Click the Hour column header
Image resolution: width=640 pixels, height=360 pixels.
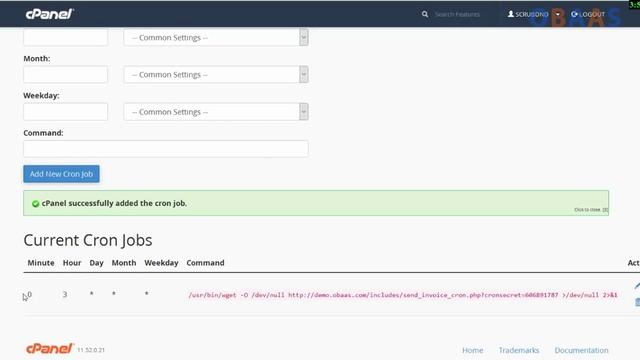point(72,263)
